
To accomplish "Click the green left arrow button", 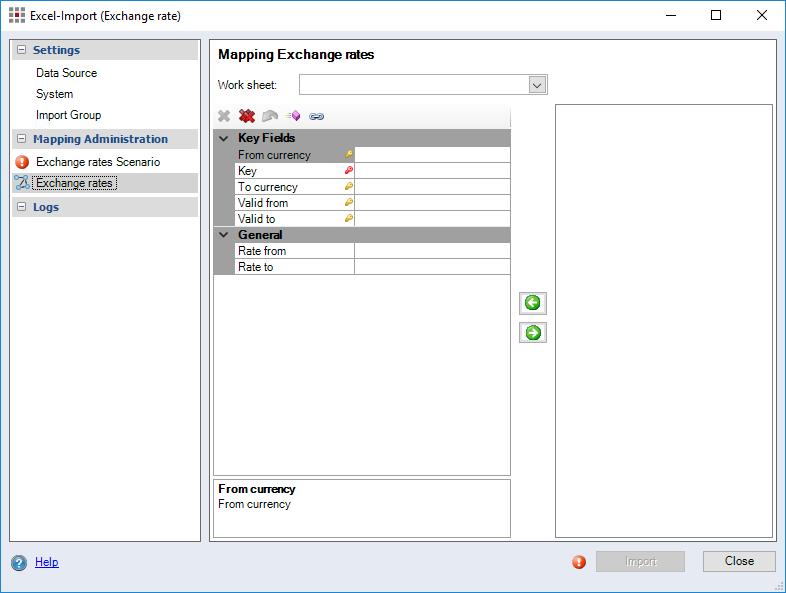I will click(x=533, y=303).
